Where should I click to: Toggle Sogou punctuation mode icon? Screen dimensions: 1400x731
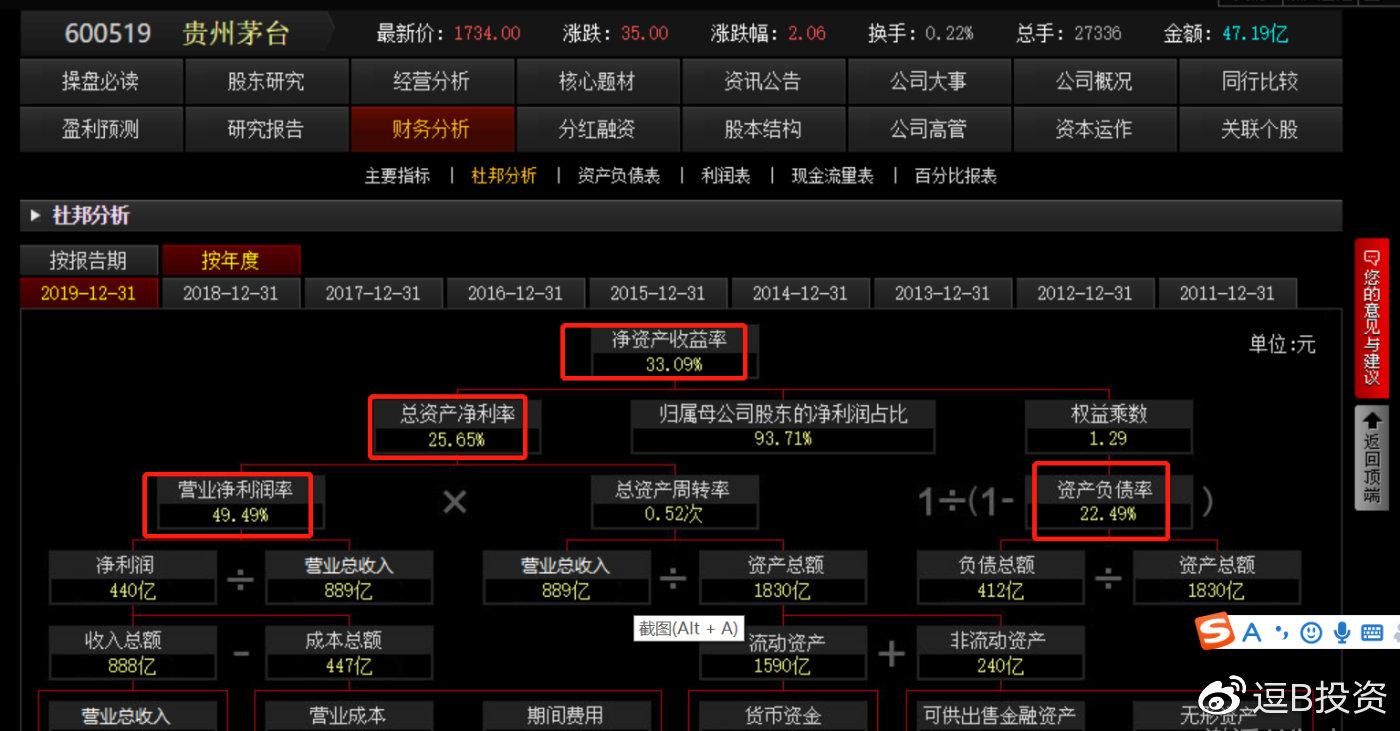[x=1282, y=633]
